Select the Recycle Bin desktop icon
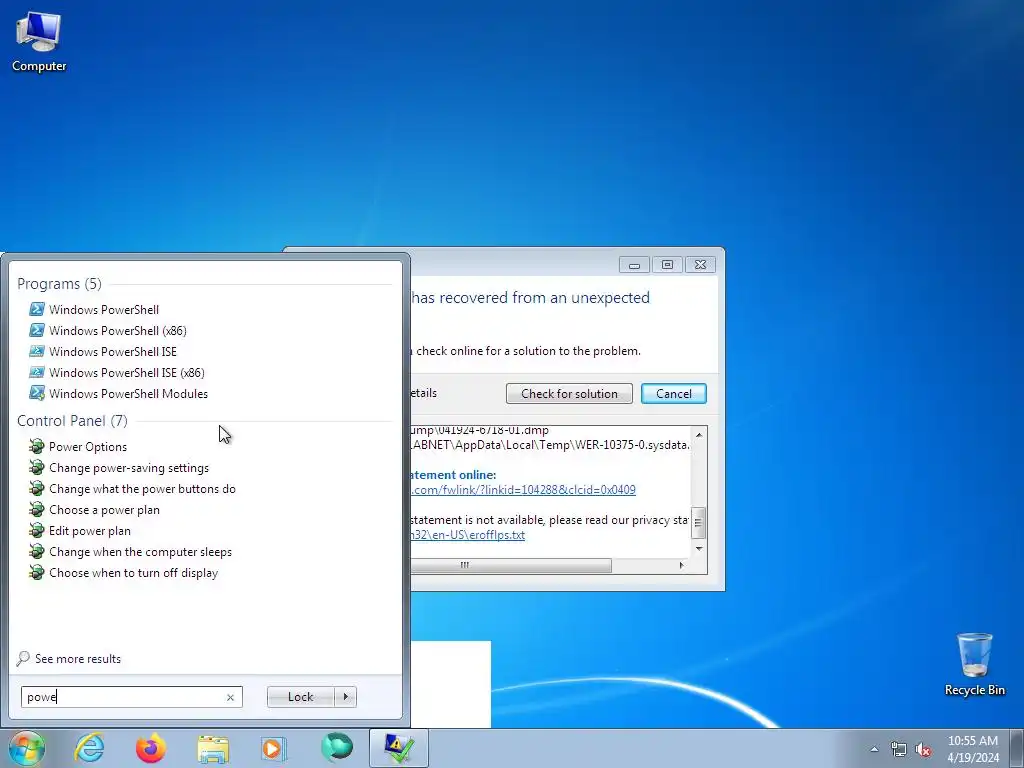 coord(974,664)
